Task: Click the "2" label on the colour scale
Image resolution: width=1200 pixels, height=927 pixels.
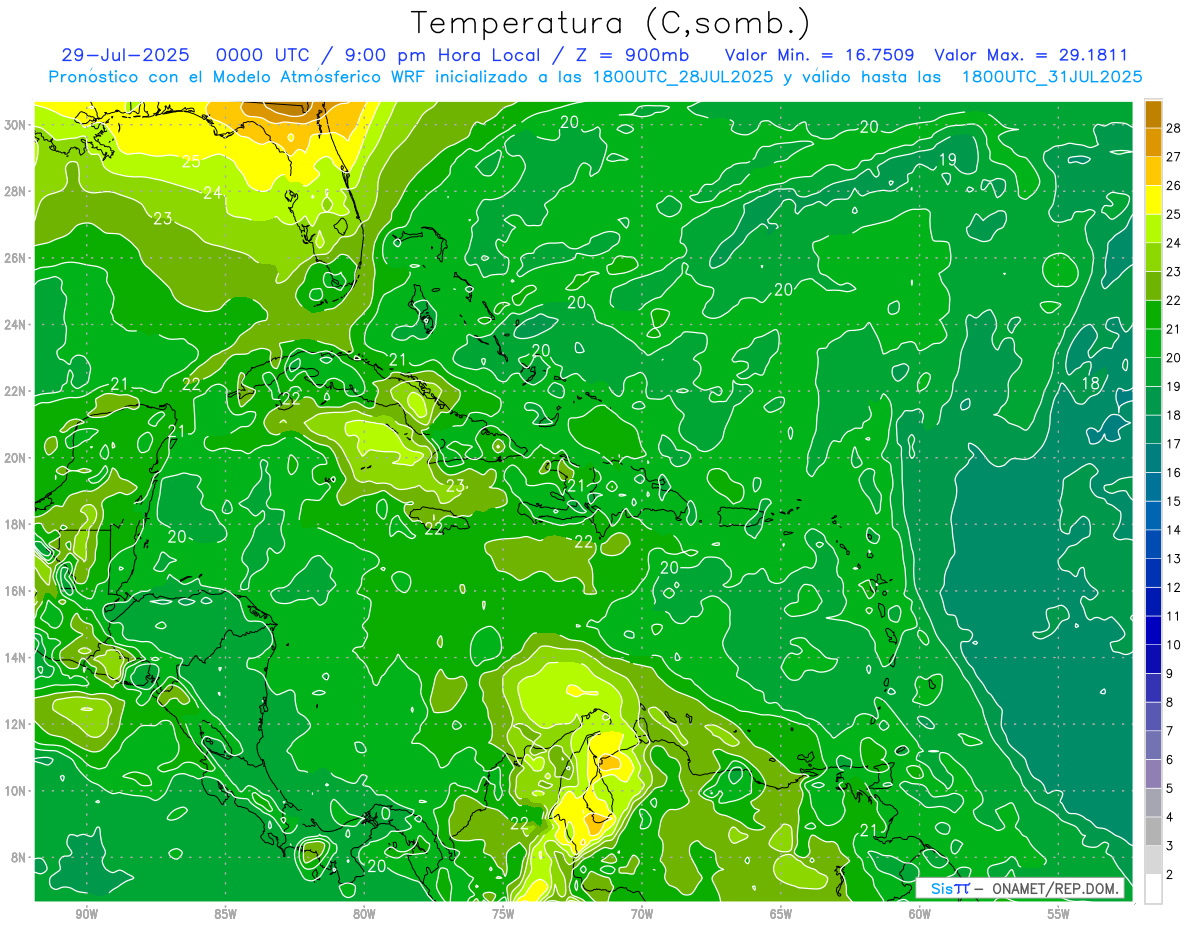Action: (1170, 875)
